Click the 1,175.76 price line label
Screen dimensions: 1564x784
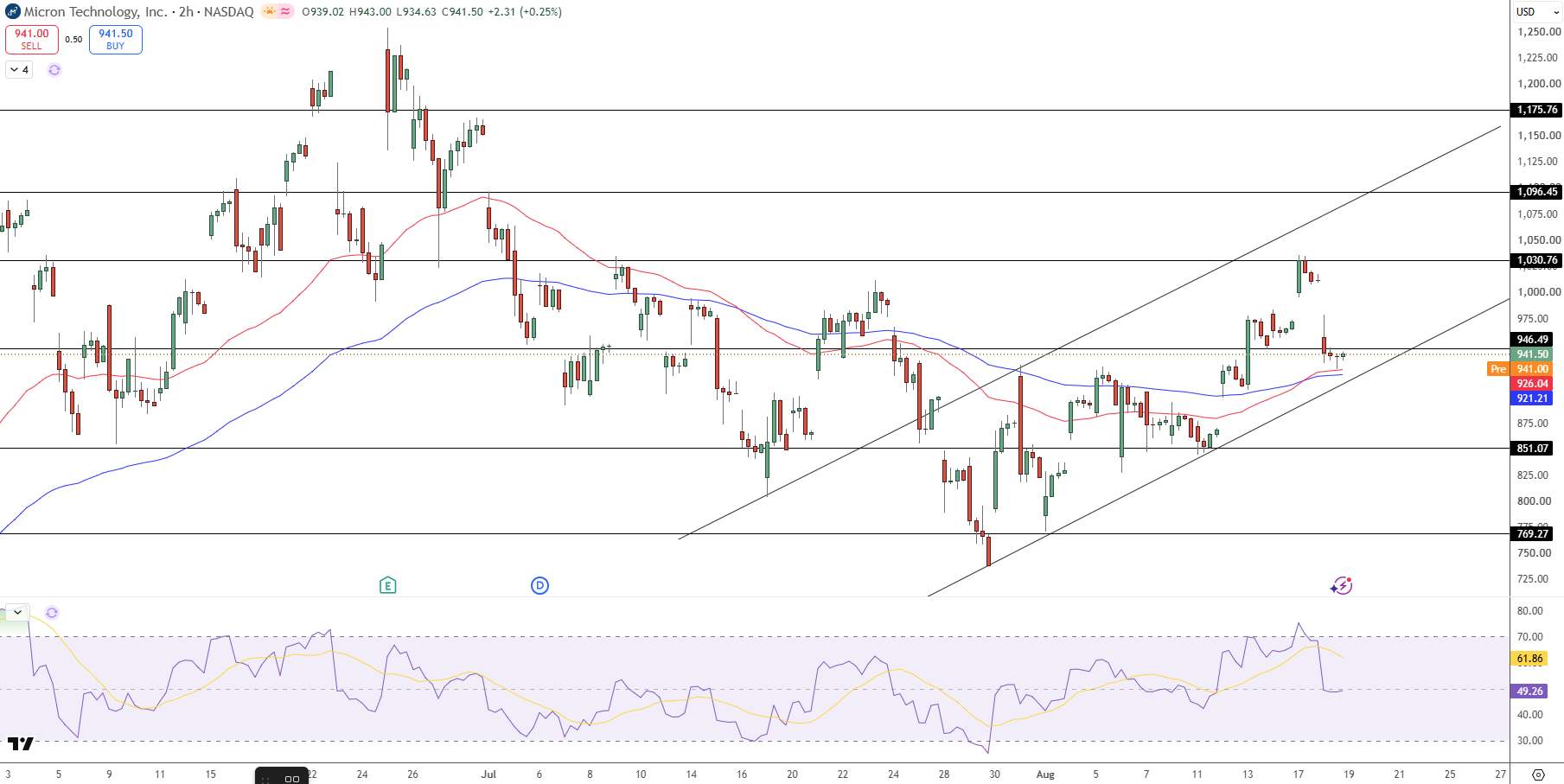(1536, 110)
